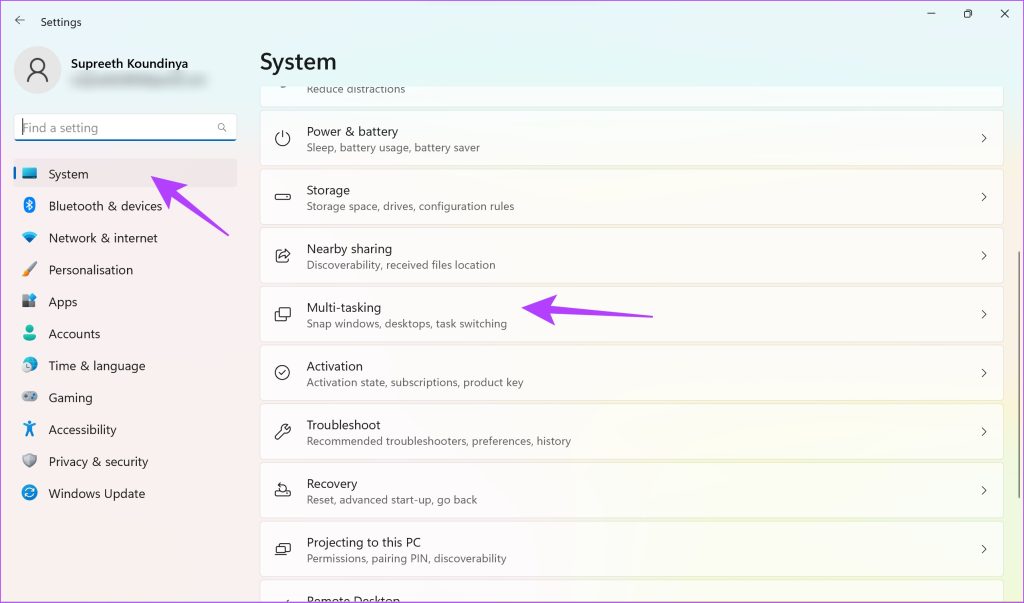1024x603 pixels.
Task: Click the Find a setting search field
Action: click(125, 127)
